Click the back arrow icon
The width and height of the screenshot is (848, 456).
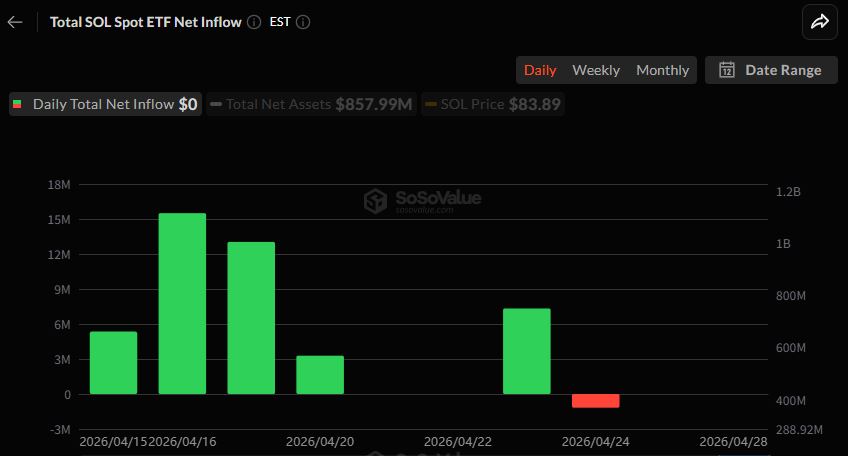pyautogui.click(x=15, y=22)
